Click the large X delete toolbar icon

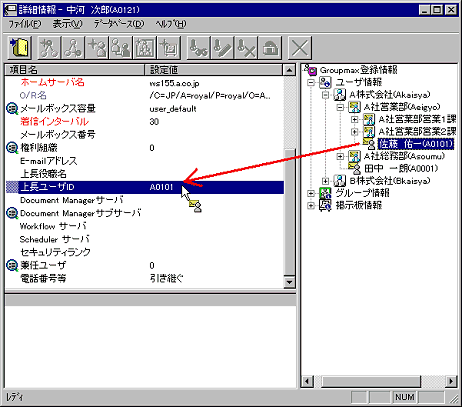pyautogui.click(x=300, y=48)
